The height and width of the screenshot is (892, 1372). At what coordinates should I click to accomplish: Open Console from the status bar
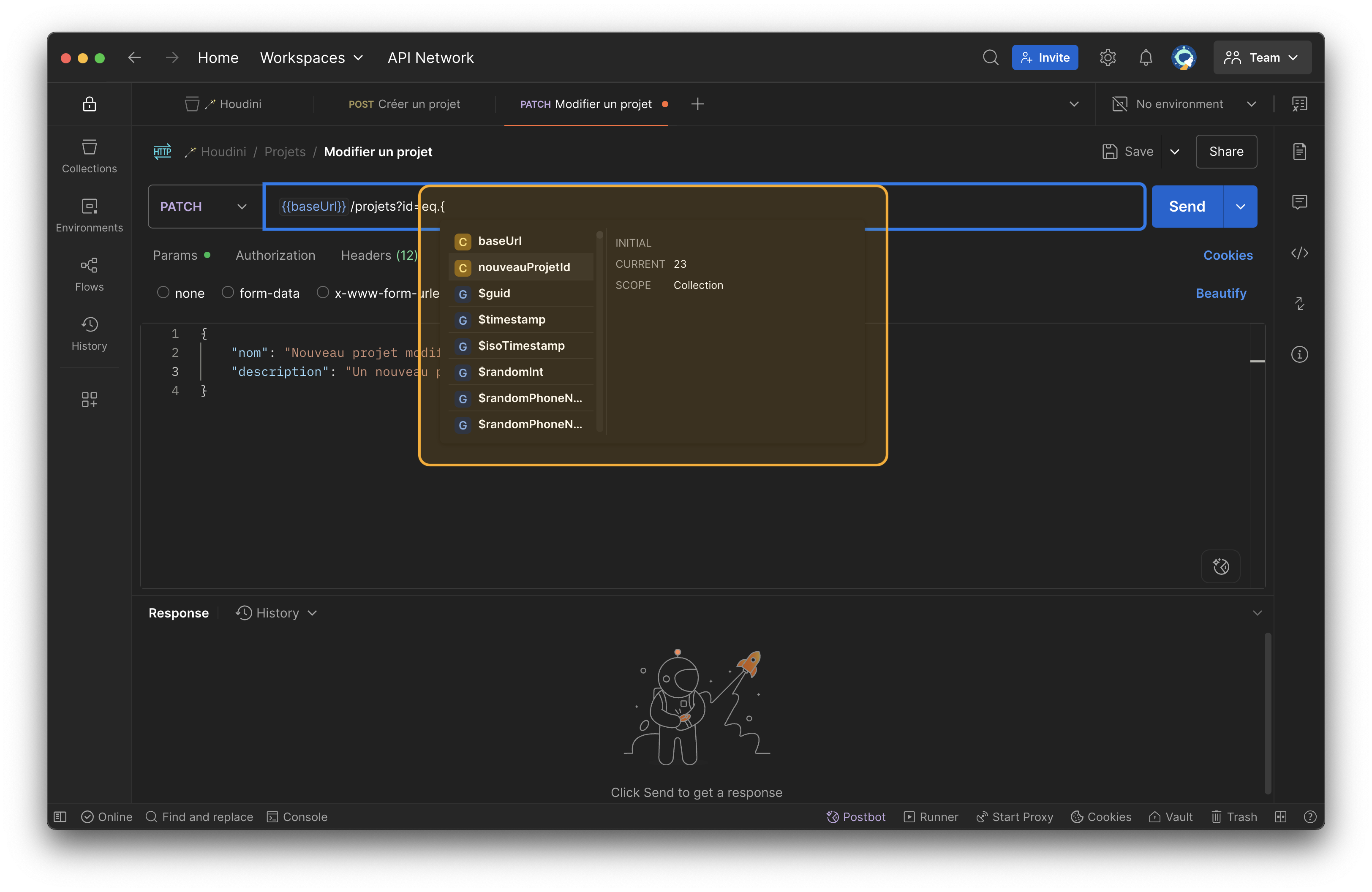(x=297, y=816)
